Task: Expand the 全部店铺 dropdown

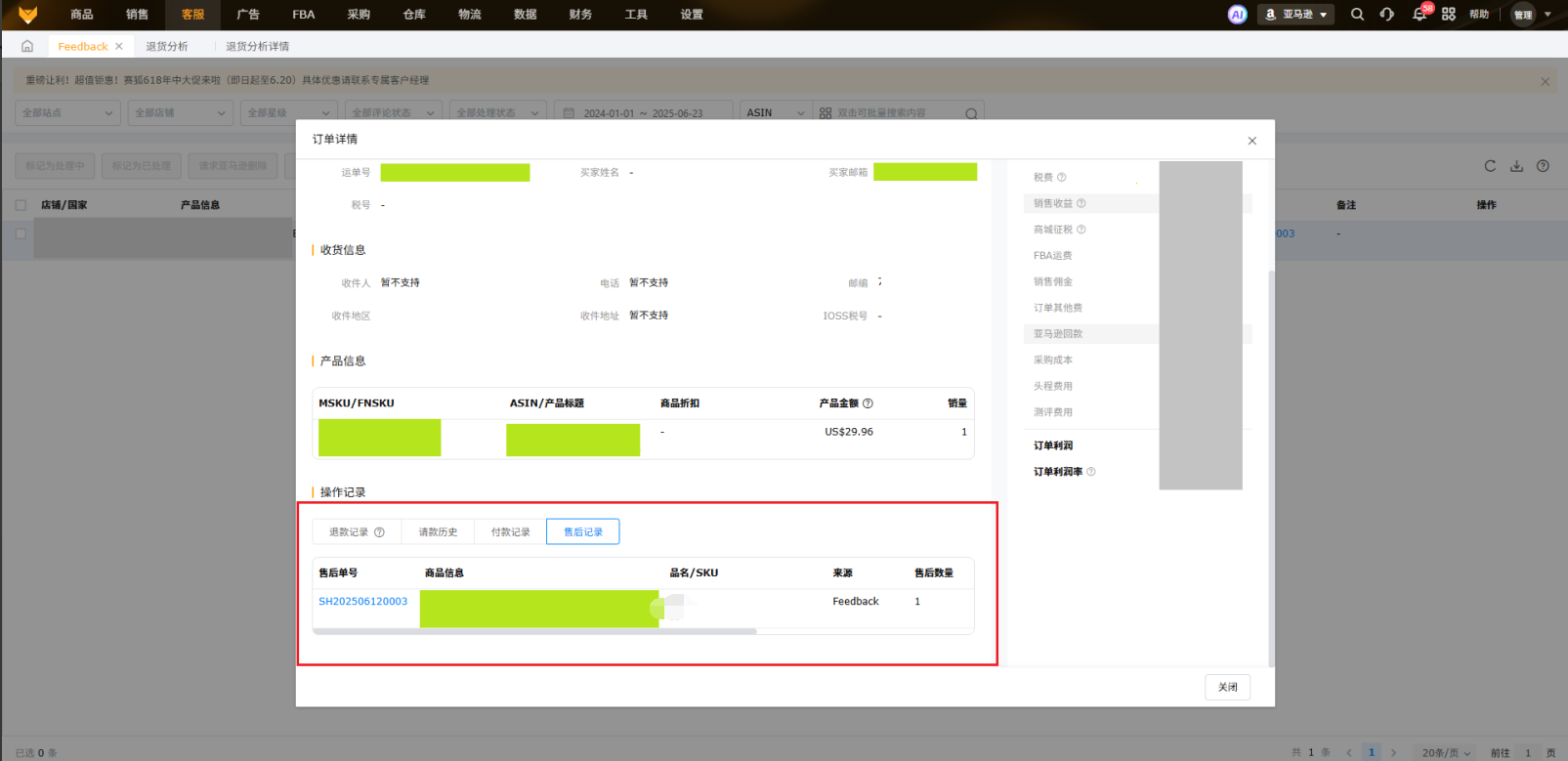Action: click(181, 113)
